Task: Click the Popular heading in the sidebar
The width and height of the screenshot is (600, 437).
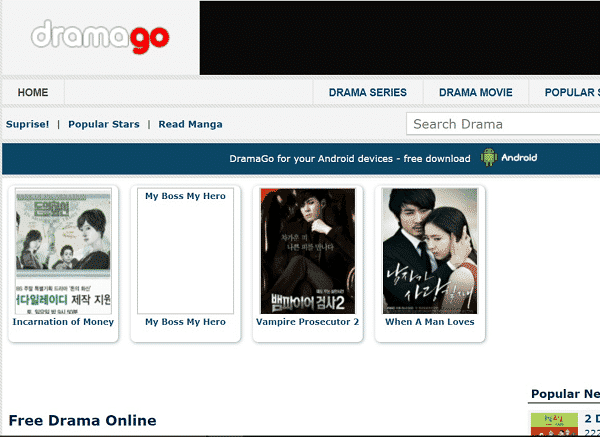Action: point(565,394)
